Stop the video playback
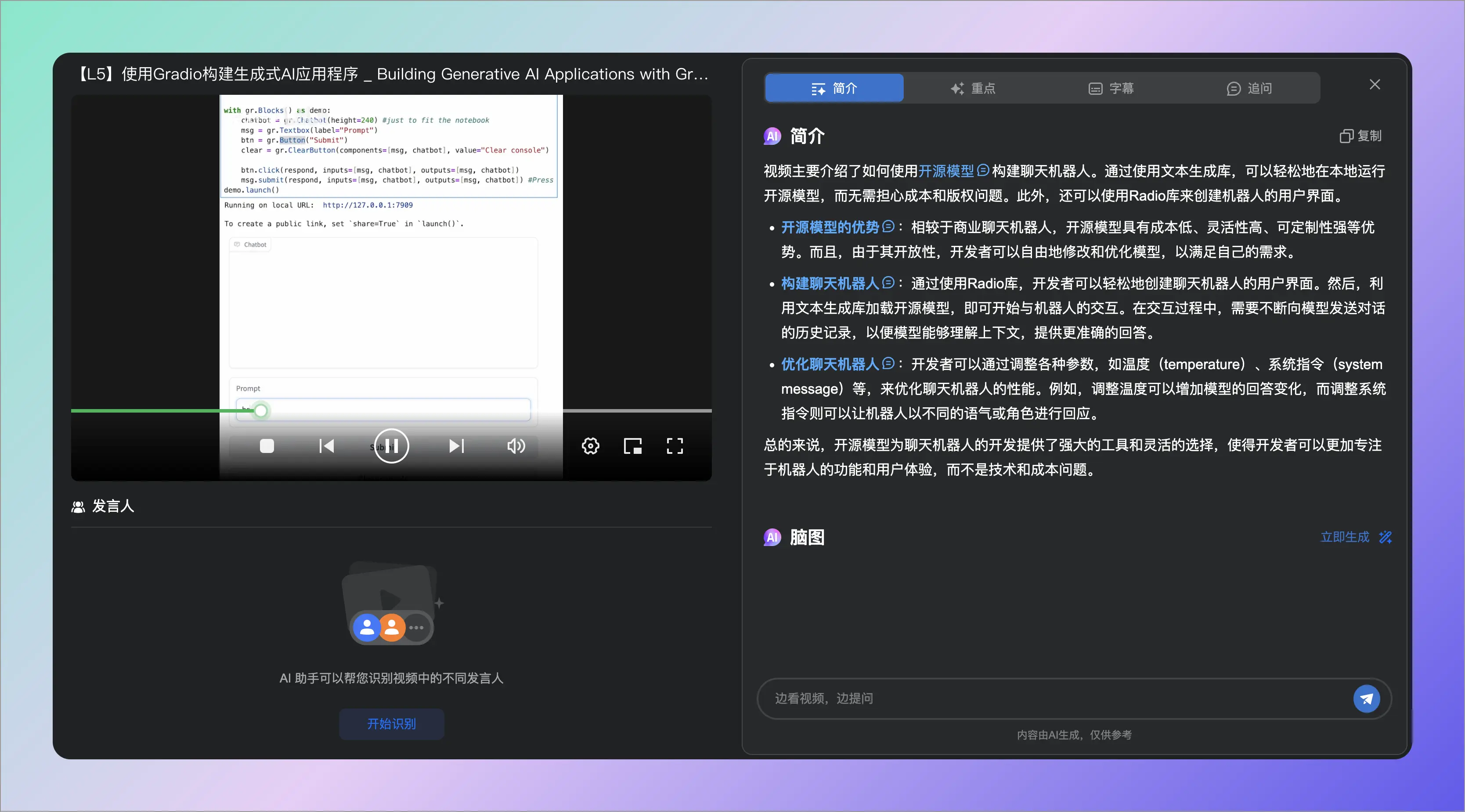 [x=267, y=446]
